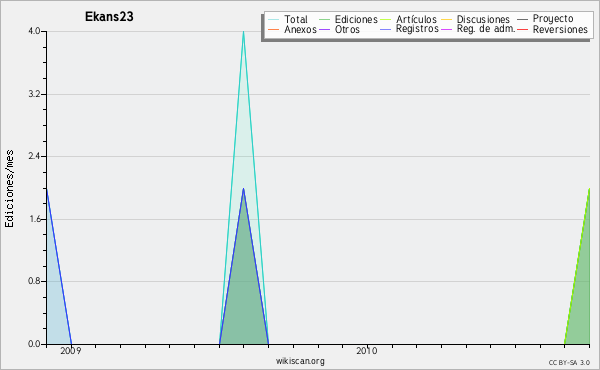
Task: Click the Total legend color line
Action: 274,20
